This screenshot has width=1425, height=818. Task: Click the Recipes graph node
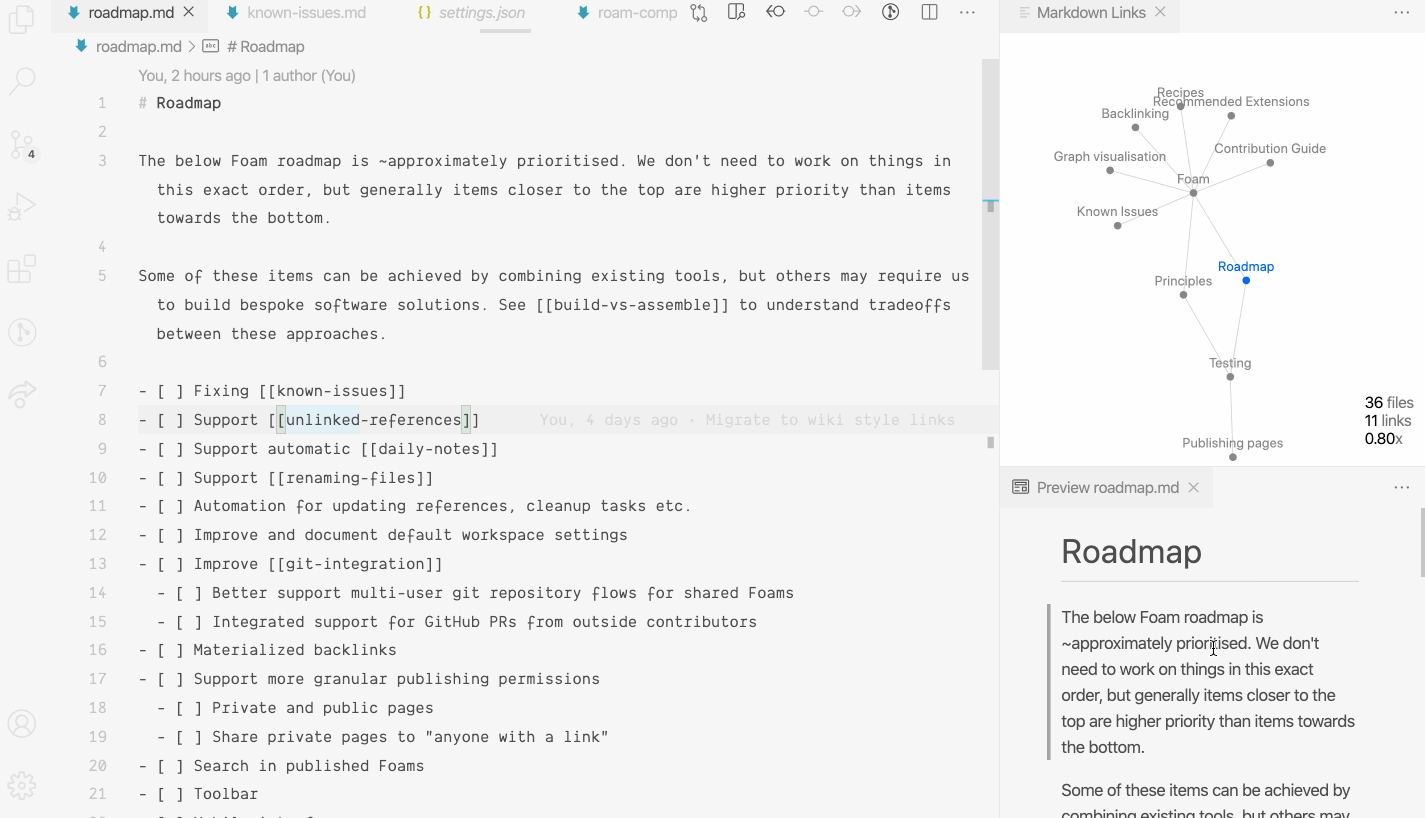[x=1180, y=104]
